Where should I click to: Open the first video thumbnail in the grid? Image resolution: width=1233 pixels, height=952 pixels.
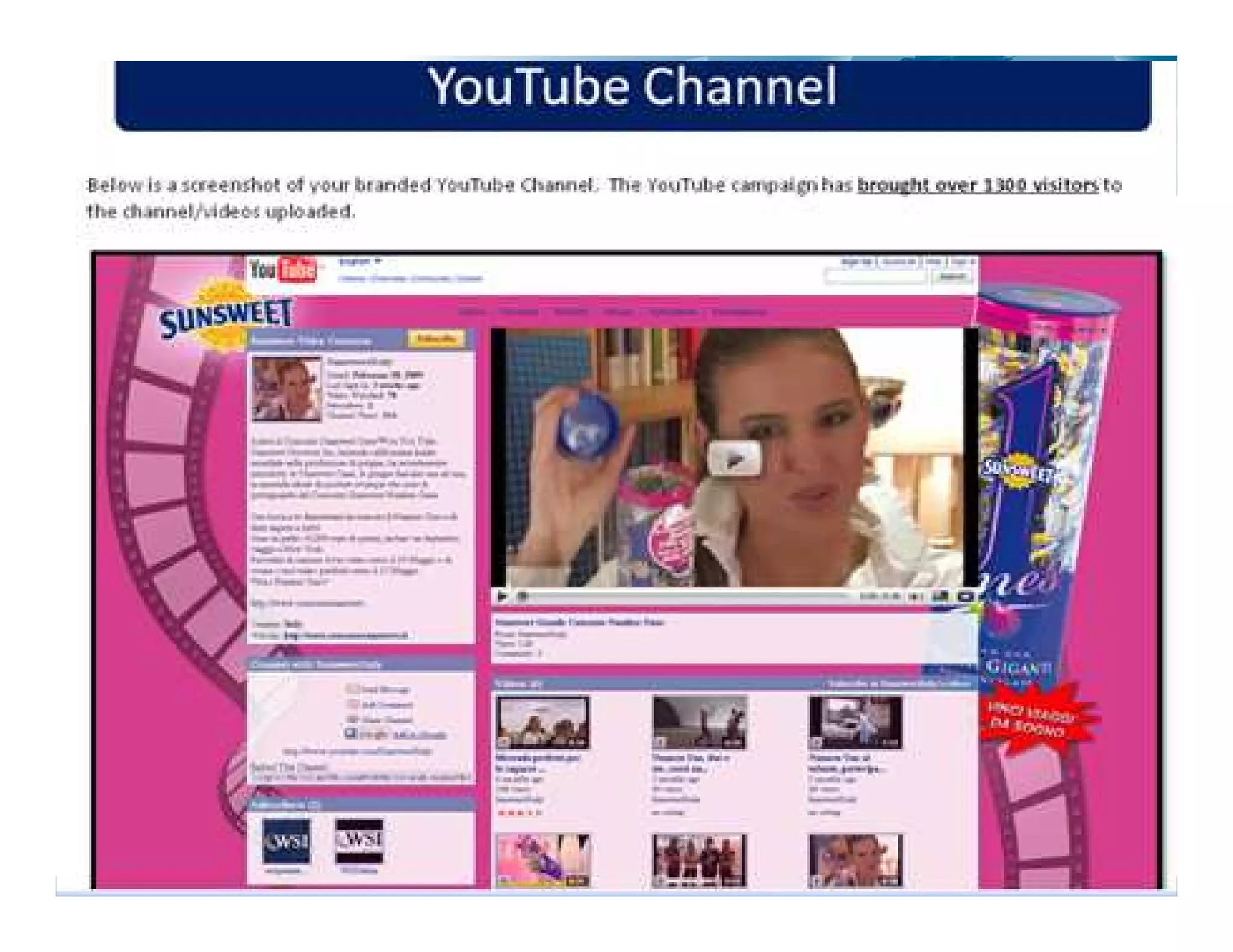pos(542,722)
